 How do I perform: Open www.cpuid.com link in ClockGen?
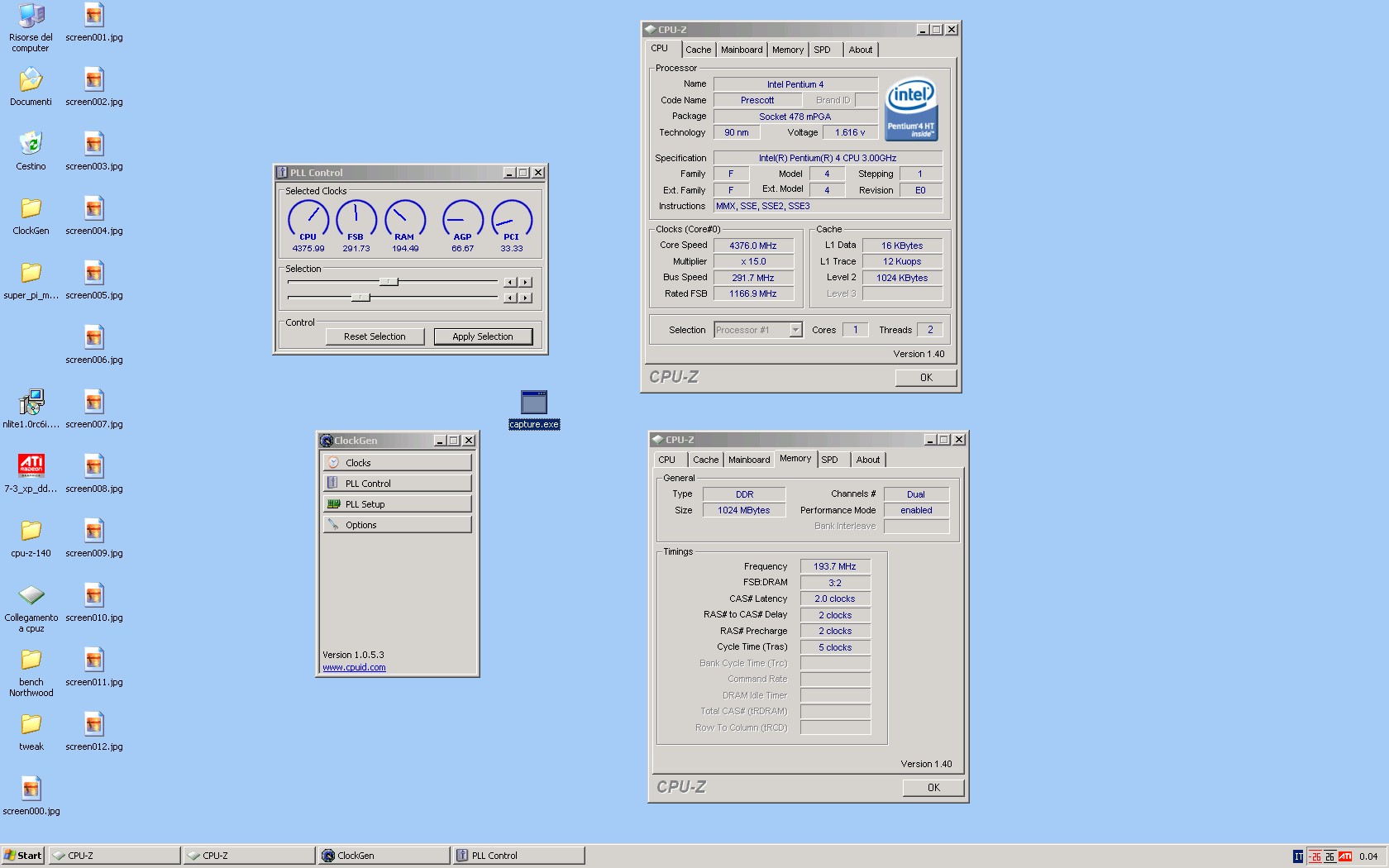coord(354,668)
